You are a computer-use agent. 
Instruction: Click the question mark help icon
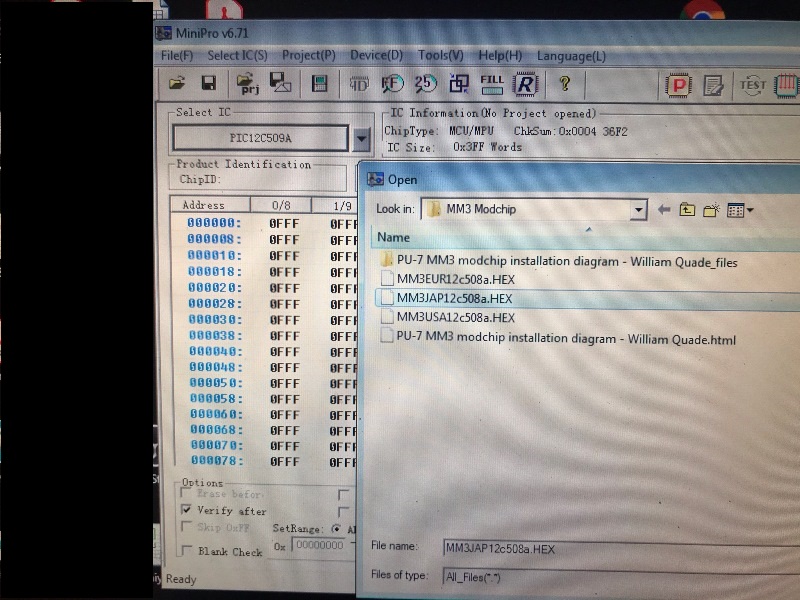565,84
